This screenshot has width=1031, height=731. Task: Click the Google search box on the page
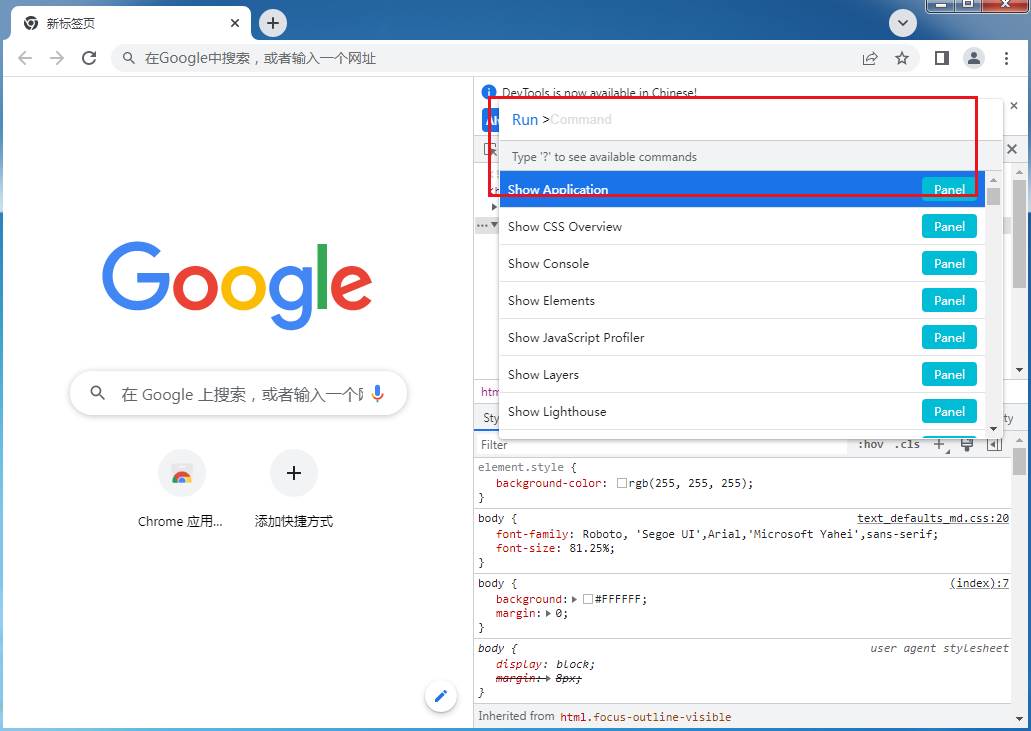pos(238,394)
